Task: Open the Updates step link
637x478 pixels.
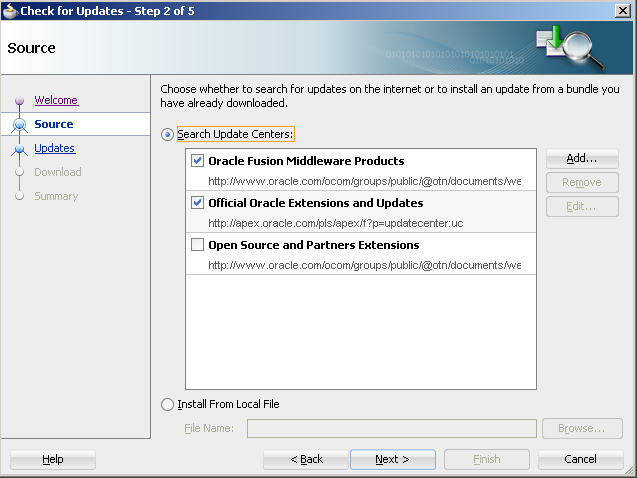Action: (54, 148)
